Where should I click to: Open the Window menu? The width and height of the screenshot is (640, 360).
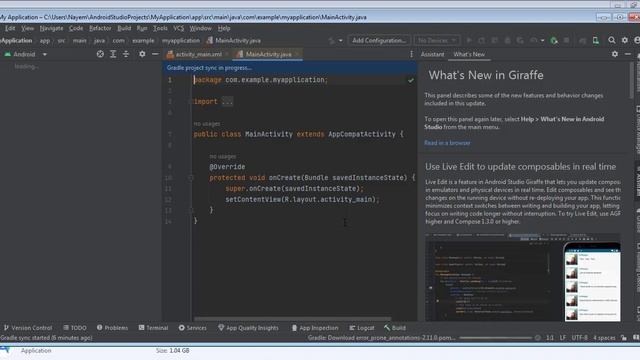point(200,28)
